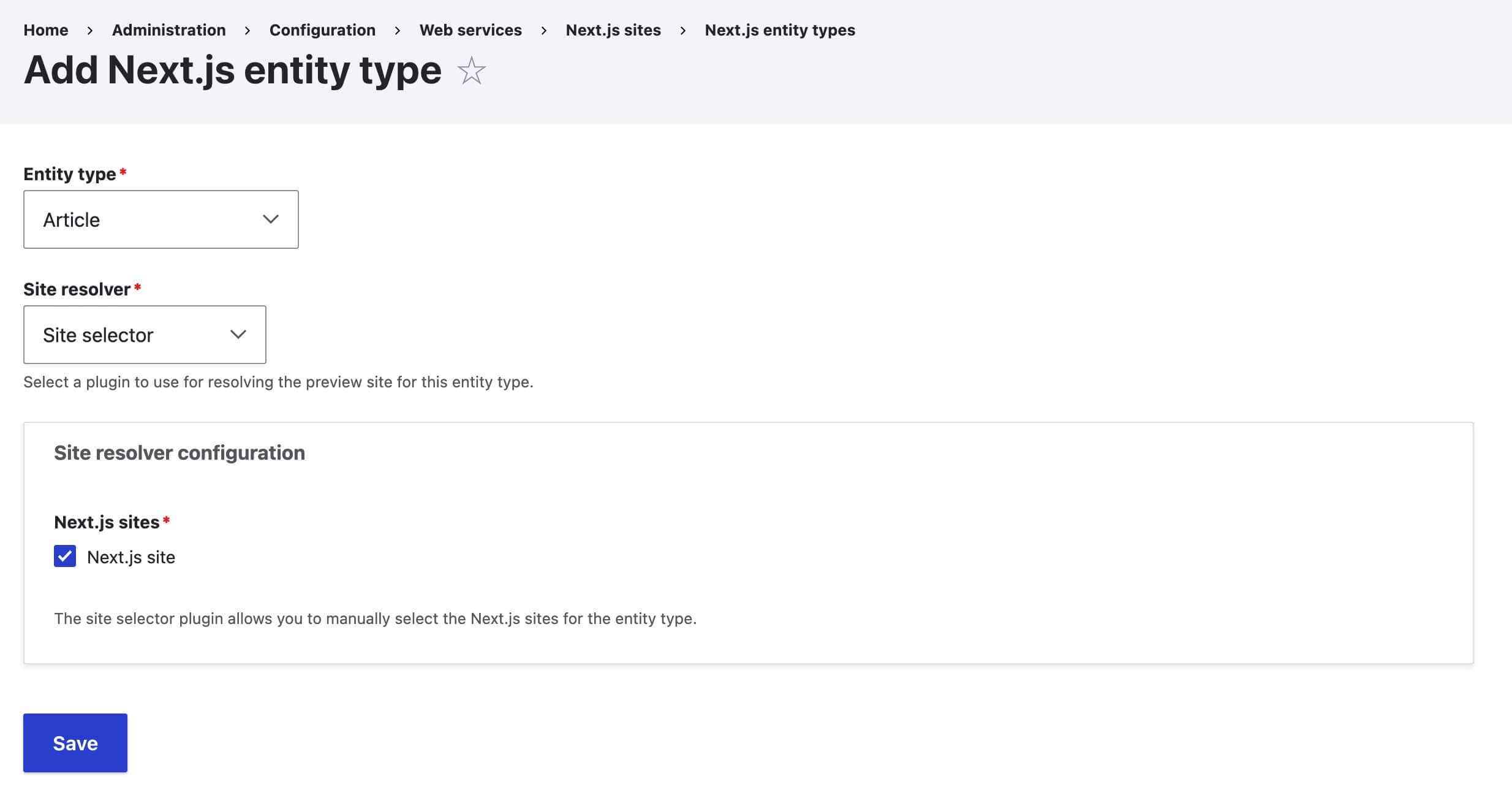The image size is (1512, 803).
Task: Go back to the Next.js sites breadcrumb
Action: (613, 30)
